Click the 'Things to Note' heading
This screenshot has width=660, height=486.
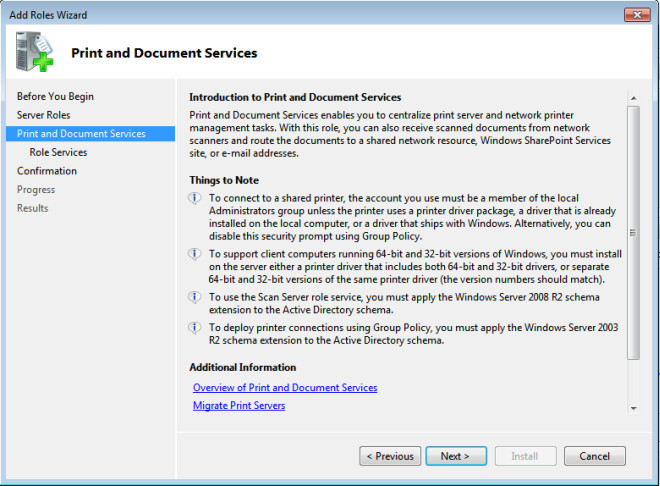pos(224,180)
